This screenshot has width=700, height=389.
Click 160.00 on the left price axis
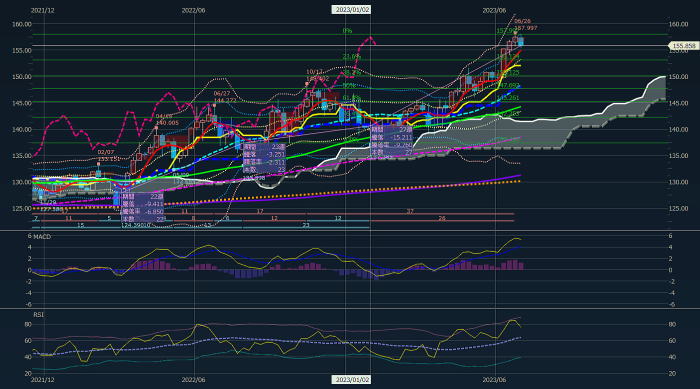pos(21,24)
